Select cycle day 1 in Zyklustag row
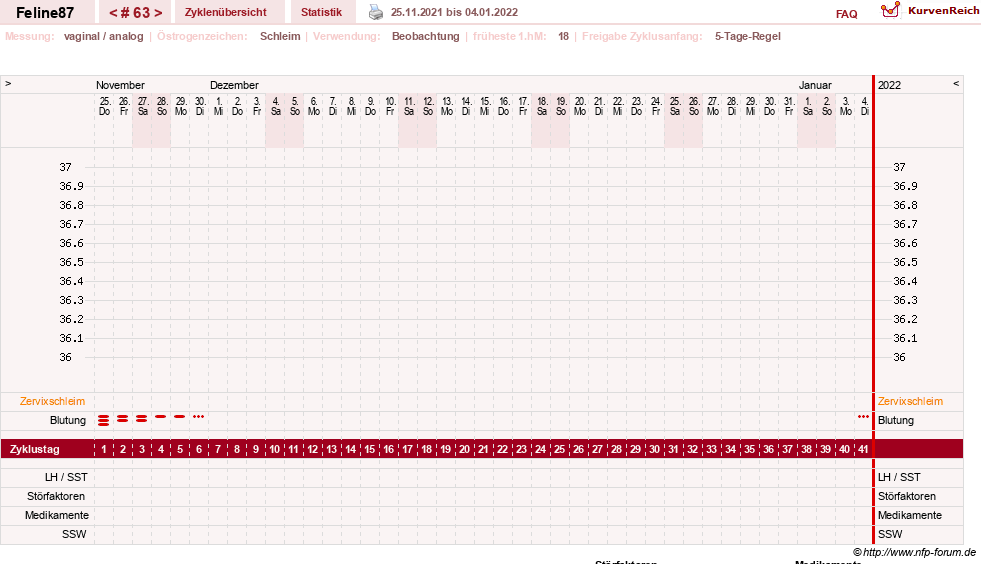 104,449
